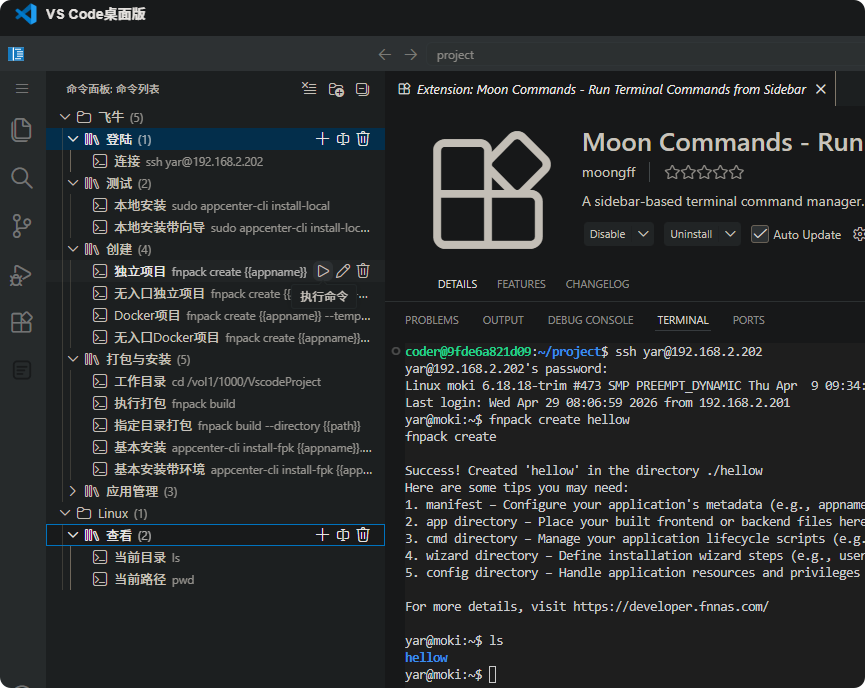Collapse the 飞牛 folder
Viewport: 865px width, 688px height.
coord(65,117)
